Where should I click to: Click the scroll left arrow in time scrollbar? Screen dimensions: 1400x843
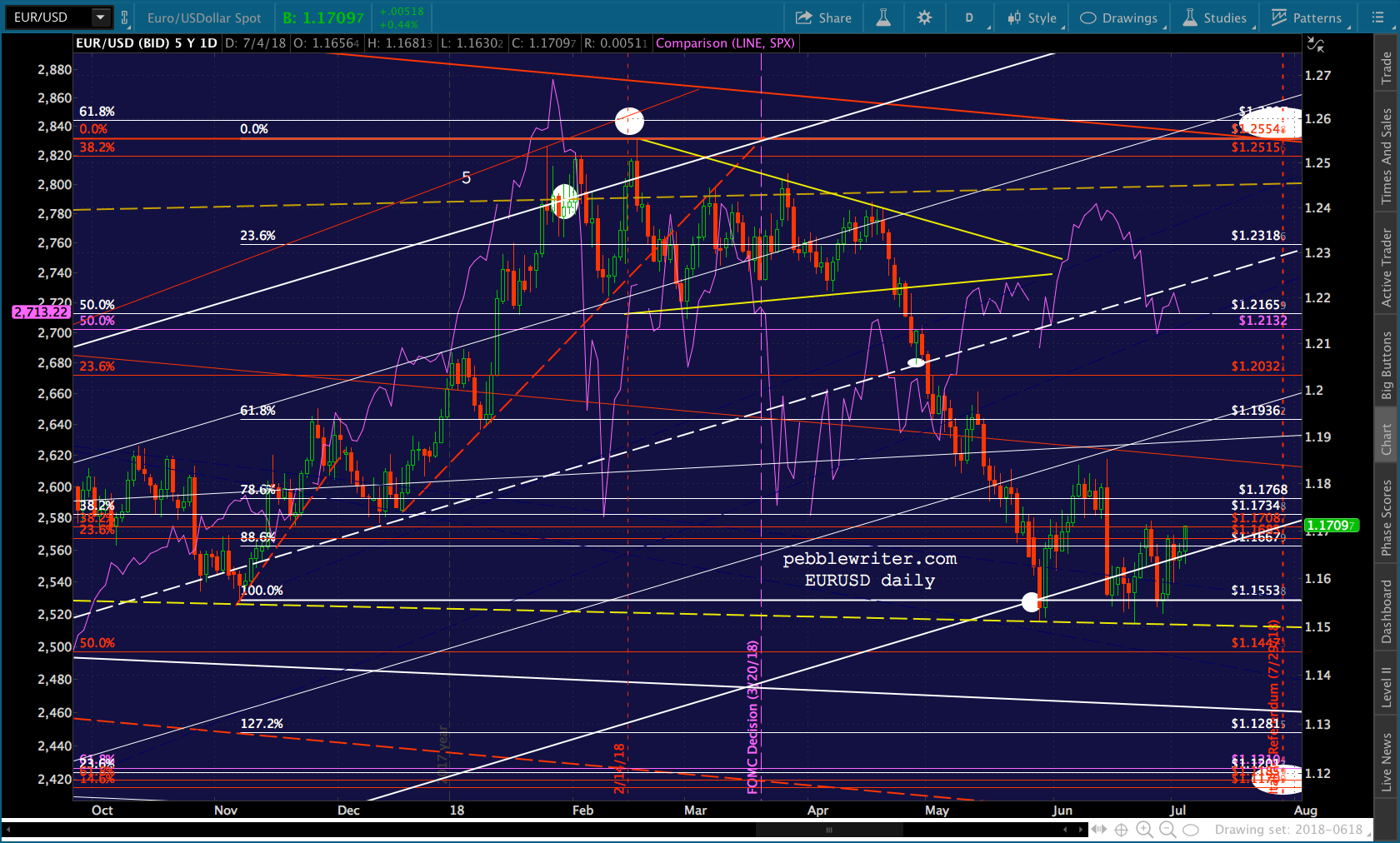[x=1065, y=830]
